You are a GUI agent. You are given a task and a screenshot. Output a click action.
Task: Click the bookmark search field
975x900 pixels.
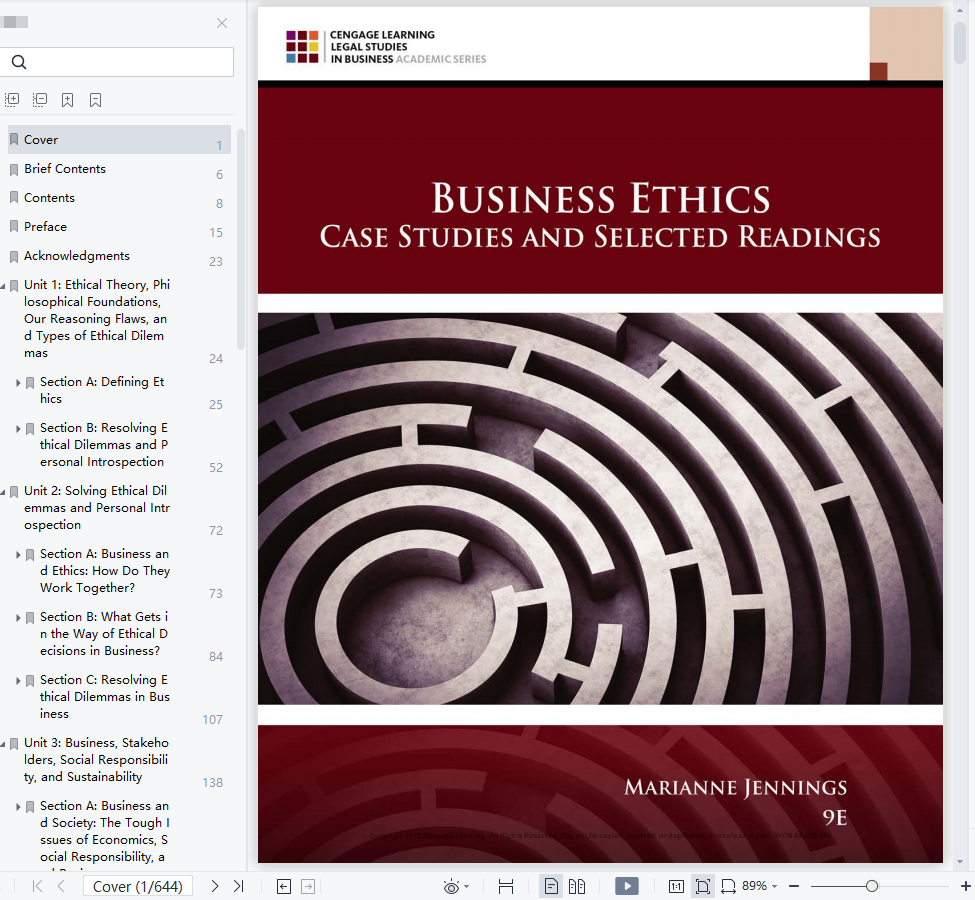coord(117,62)
